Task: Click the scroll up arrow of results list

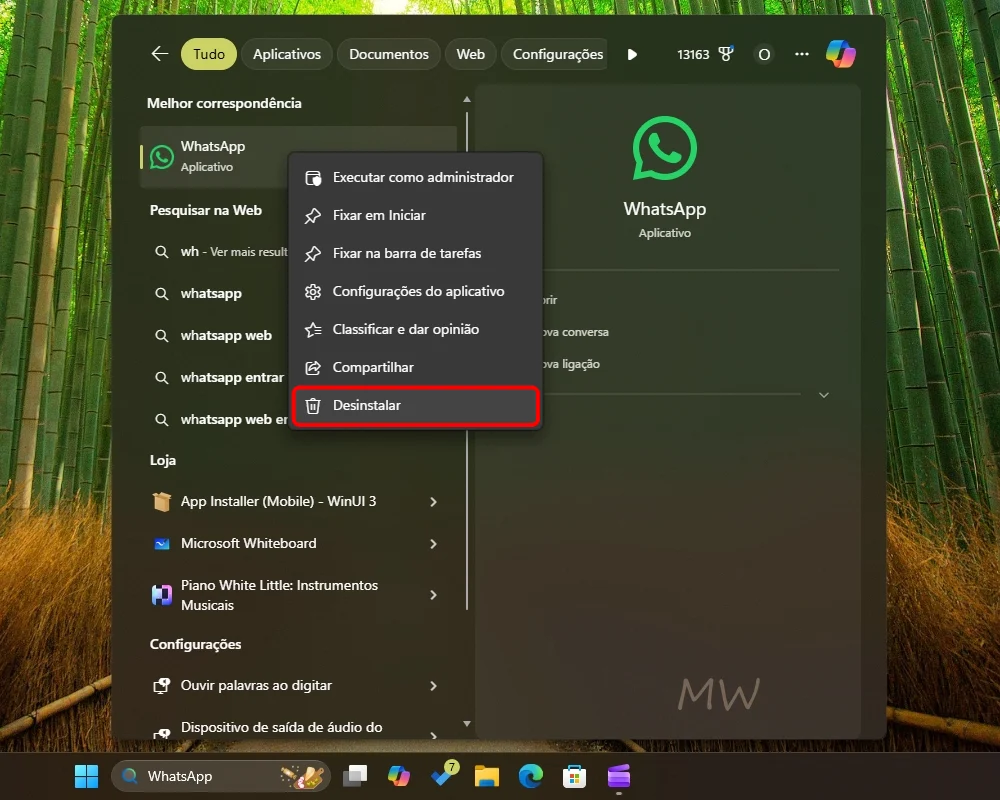Action: [467, 100]
